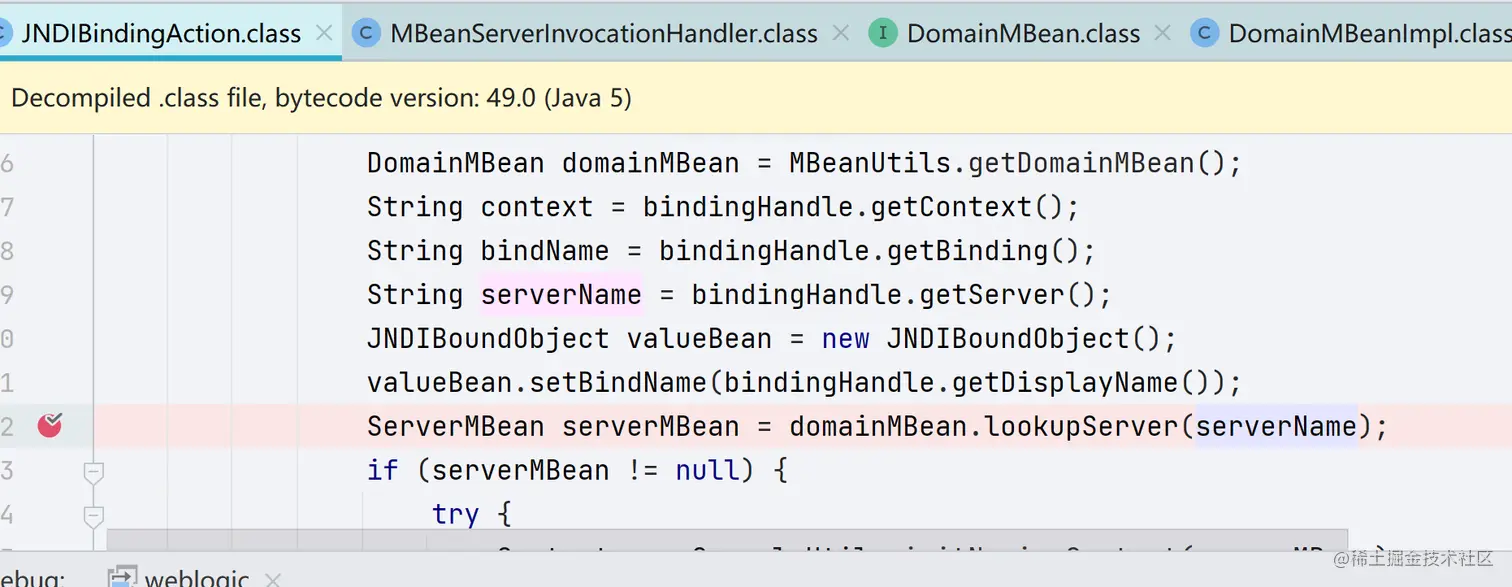This screenshot has width=1512, height=587.
Task: Click String context declaration
Action: (x=480, y=207)
